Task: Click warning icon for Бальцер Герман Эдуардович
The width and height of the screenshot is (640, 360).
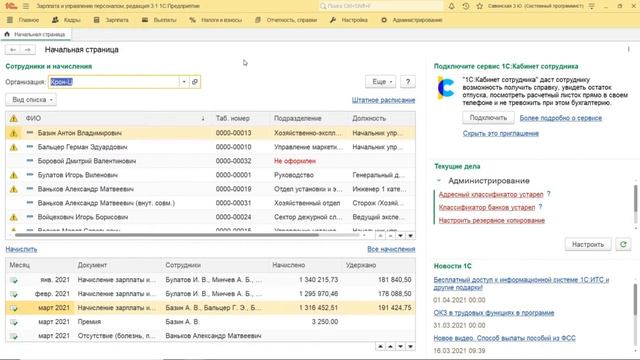Action: coord(13,147)
